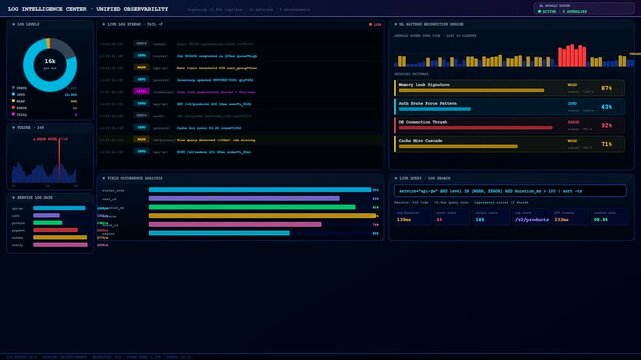Select the magenta FATAL badge in the log stream
This screenshot has width=641, height=360.
[141, 92]
